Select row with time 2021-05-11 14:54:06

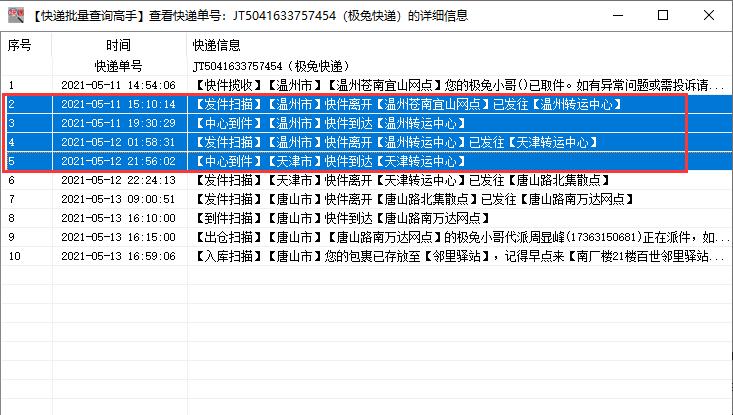118,85
